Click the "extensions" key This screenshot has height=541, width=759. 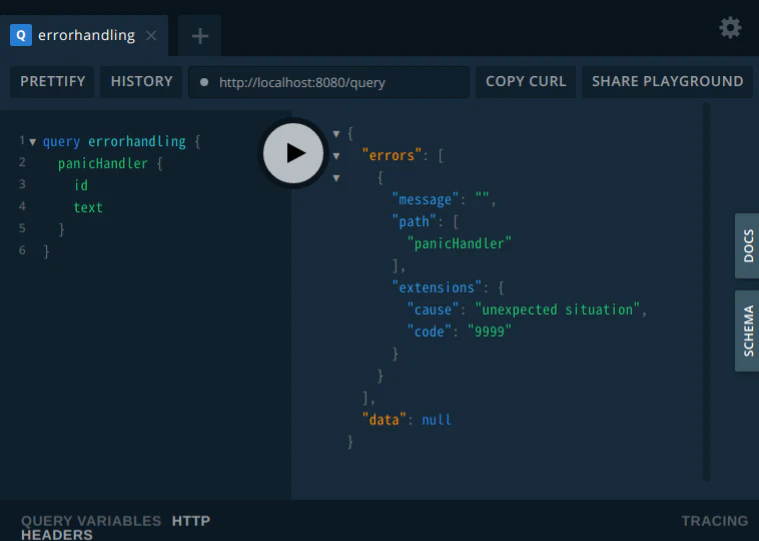pos(436,287)
